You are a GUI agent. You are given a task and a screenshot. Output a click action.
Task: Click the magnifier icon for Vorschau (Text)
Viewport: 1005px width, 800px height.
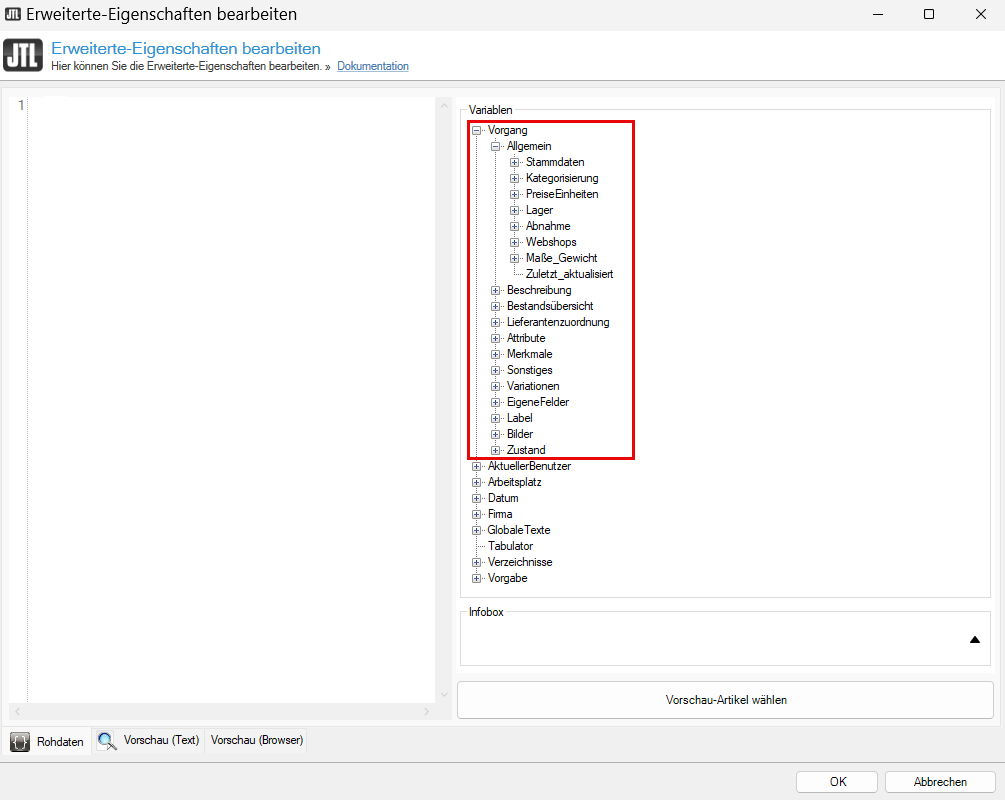pos(106,741)
